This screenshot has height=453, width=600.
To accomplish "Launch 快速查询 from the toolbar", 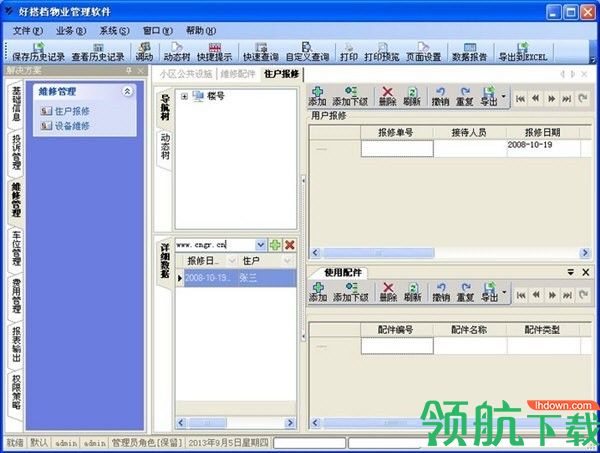I will pos(261,52).
